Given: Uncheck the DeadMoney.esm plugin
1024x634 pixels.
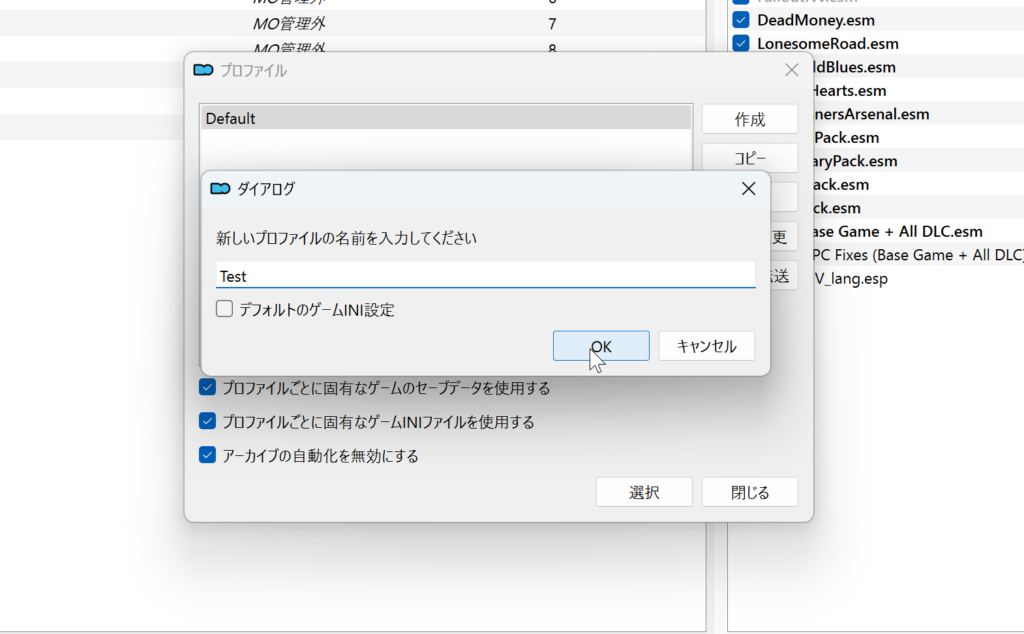Looking at the screenshot, I should pyautogui.click(x=741, y=20).
